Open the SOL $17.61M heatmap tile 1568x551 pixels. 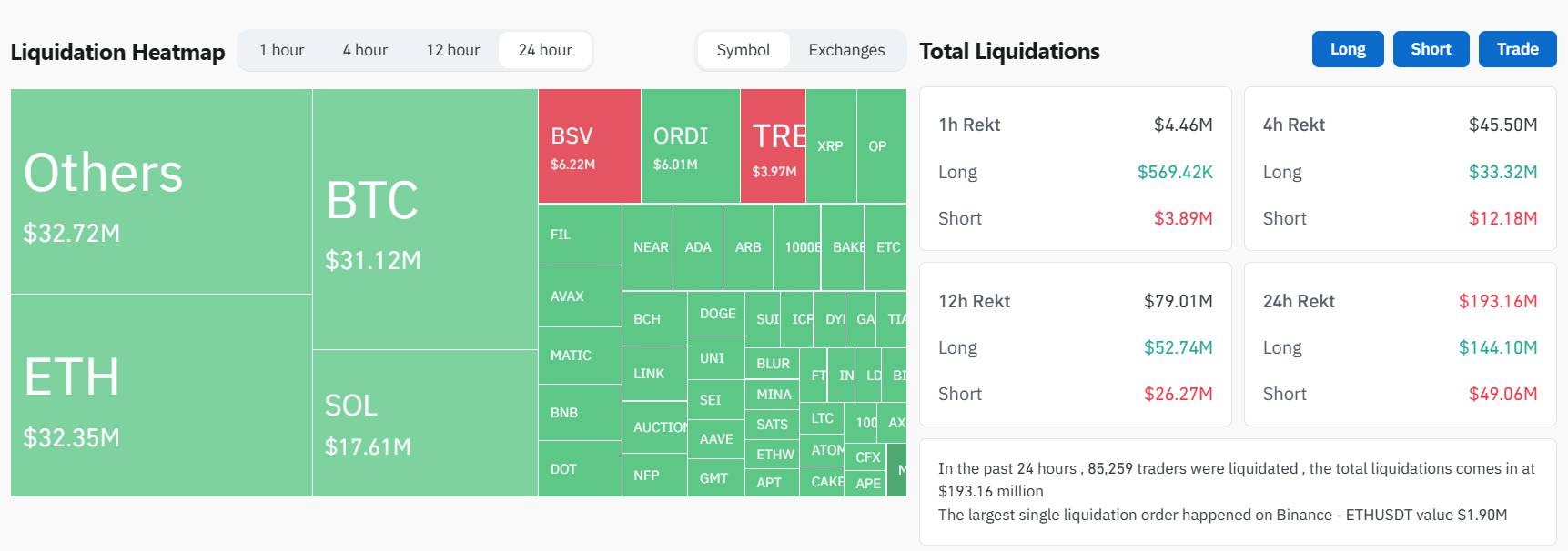[x=424, y=423]
